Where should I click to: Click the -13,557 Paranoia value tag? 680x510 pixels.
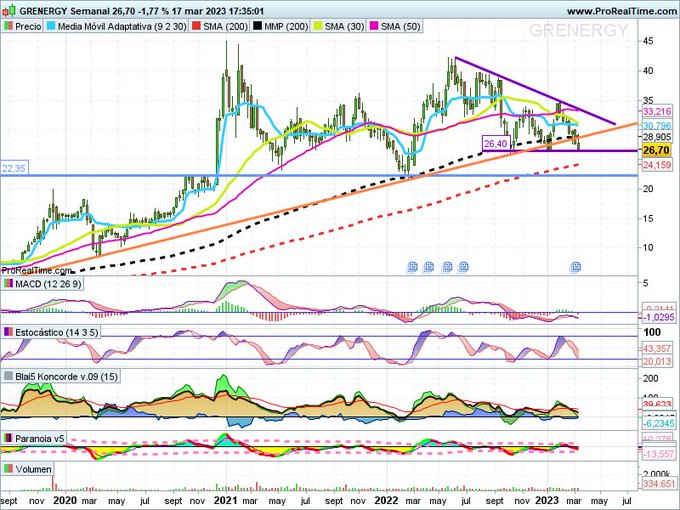[x=658, y=454]
